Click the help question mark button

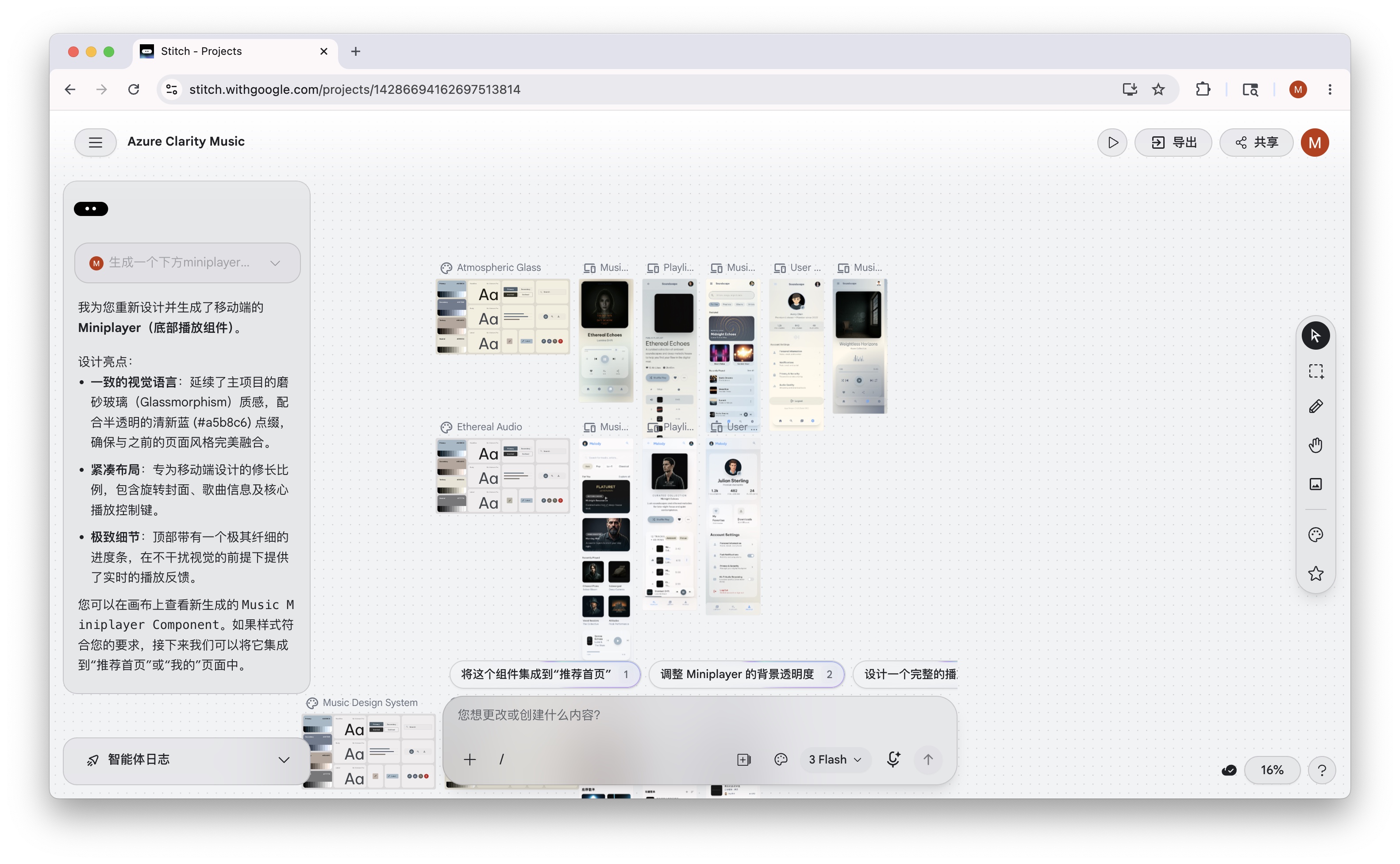point(1321,770)
